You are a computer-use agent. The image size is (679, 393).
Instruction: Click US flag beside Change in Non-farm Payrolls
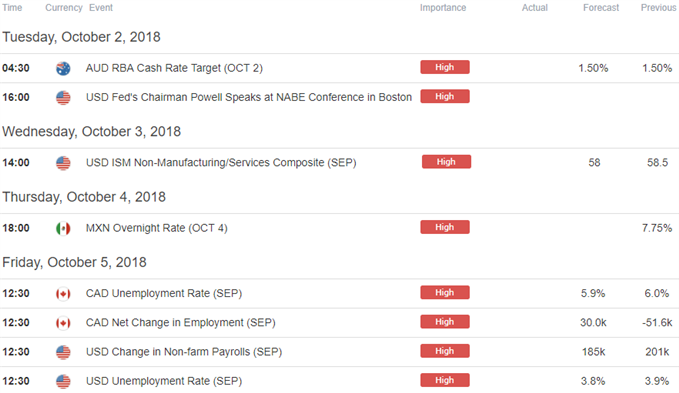click(63, 352)
